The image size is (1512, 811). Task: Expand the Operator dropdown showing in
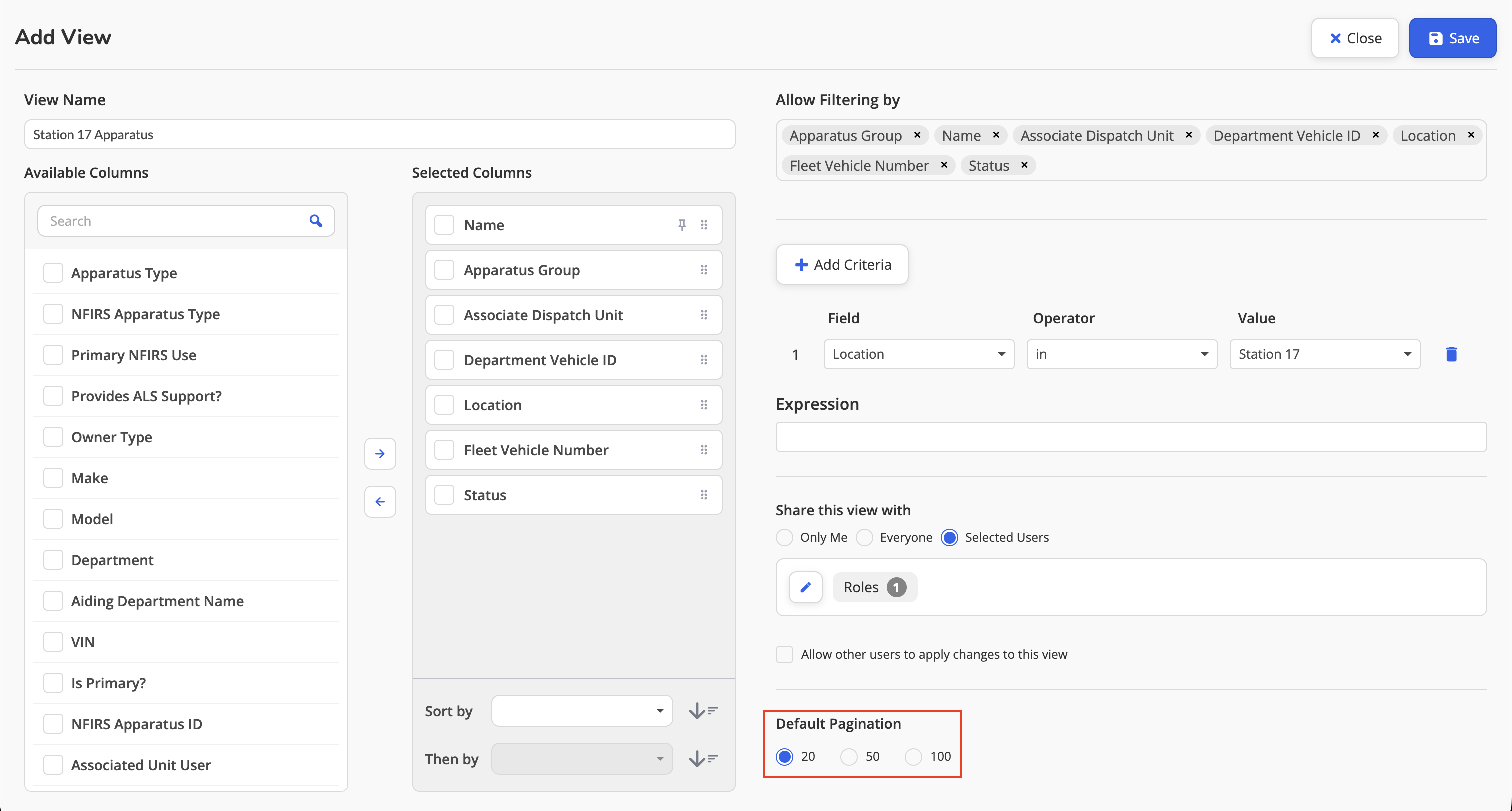pos(1121,354)
